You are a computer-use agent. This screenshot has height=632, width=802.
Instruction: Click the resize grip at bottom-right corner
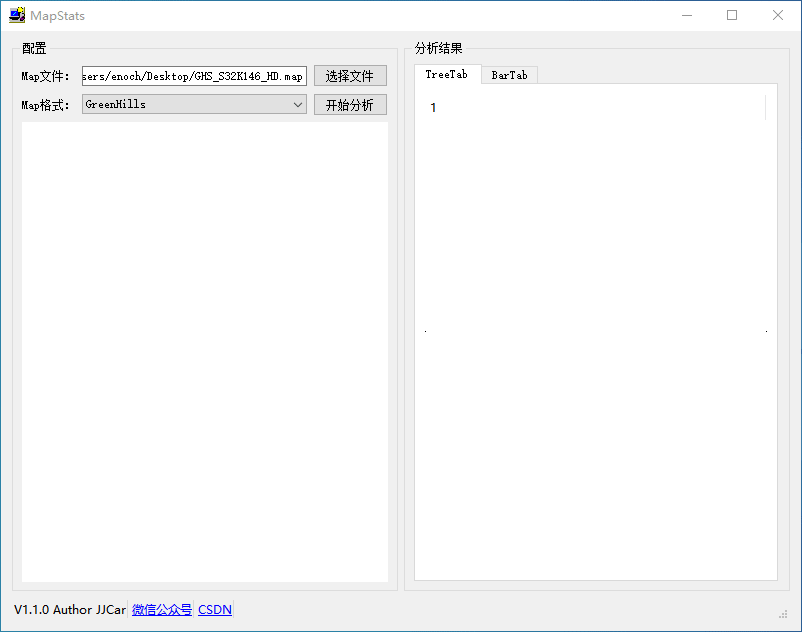pos(784,614)
